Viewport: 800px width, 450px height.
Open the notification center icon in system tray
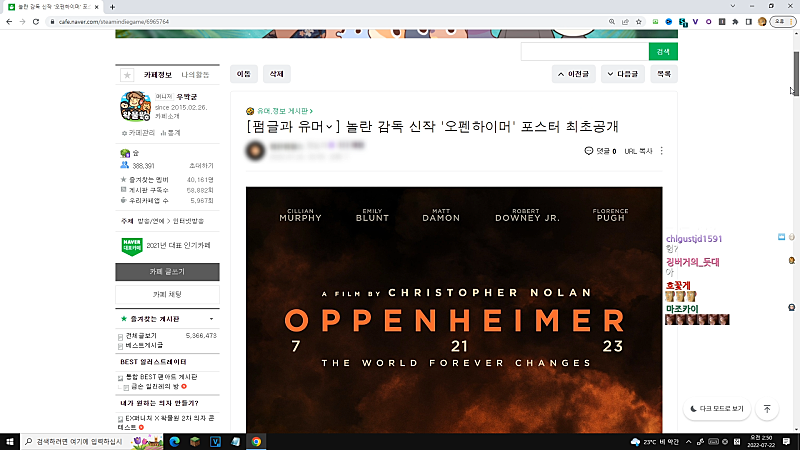click(786, 441)
